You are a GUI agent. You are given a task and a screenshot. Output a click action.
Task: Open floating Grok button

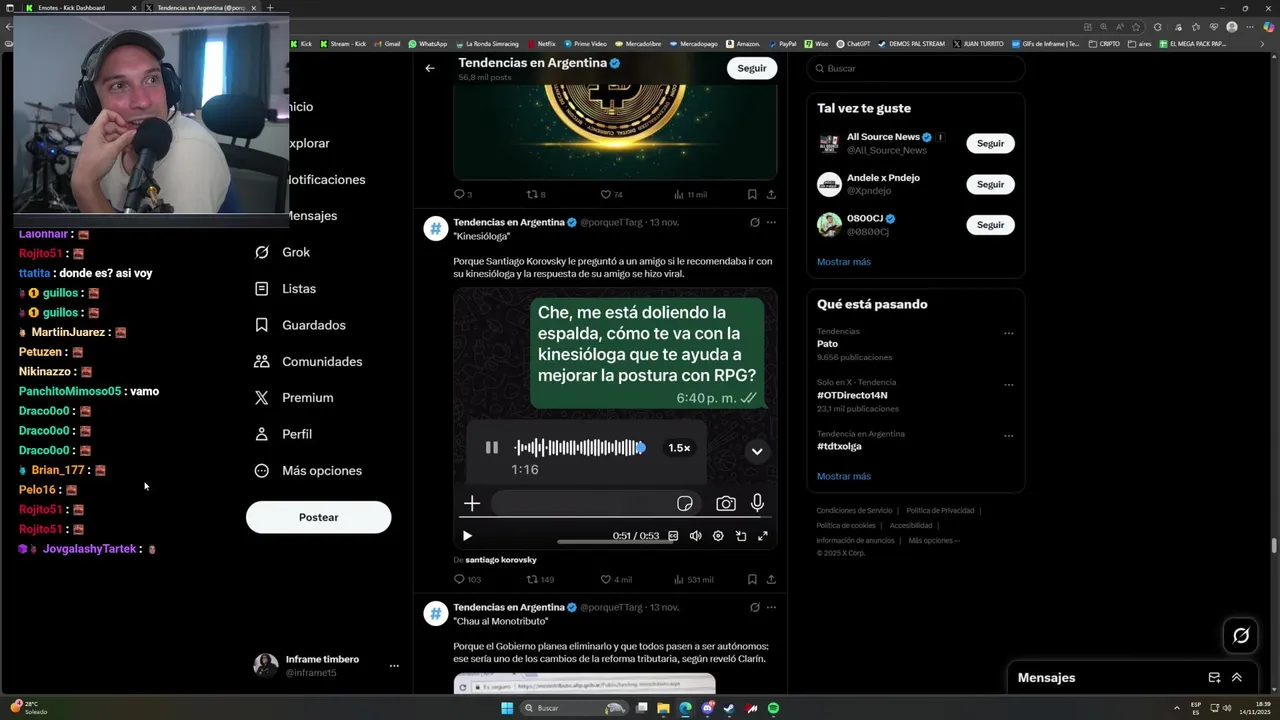(1241, 635)
